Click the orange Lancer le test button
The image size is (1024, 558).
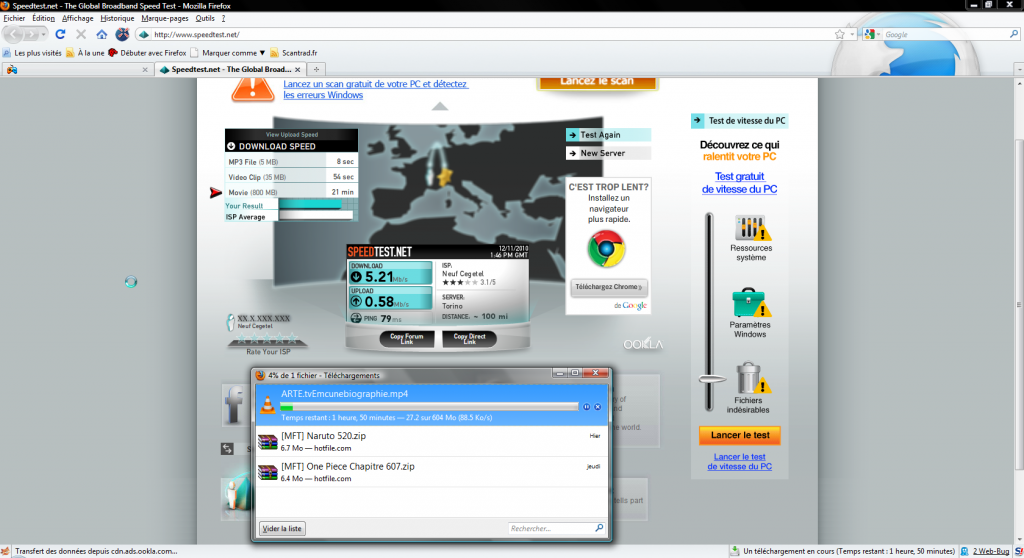[x=739, y=435]
